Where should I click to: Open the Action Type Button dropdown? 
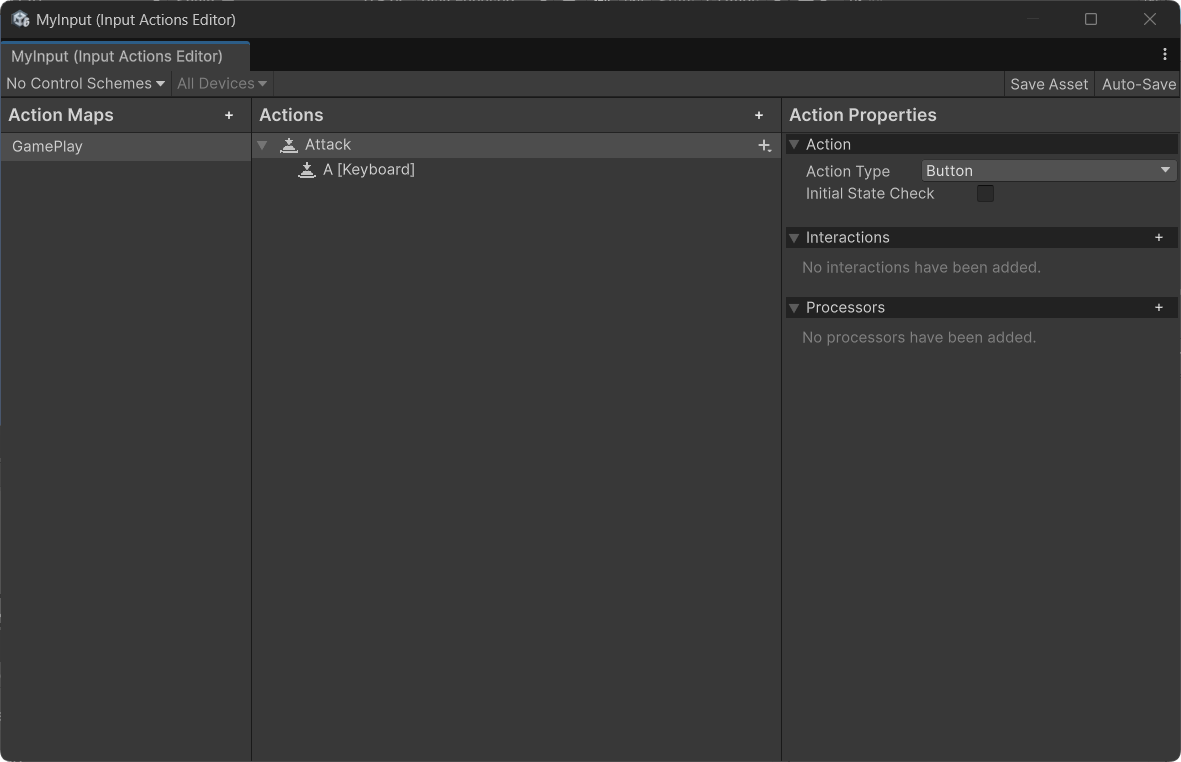tap(1048, 171)
